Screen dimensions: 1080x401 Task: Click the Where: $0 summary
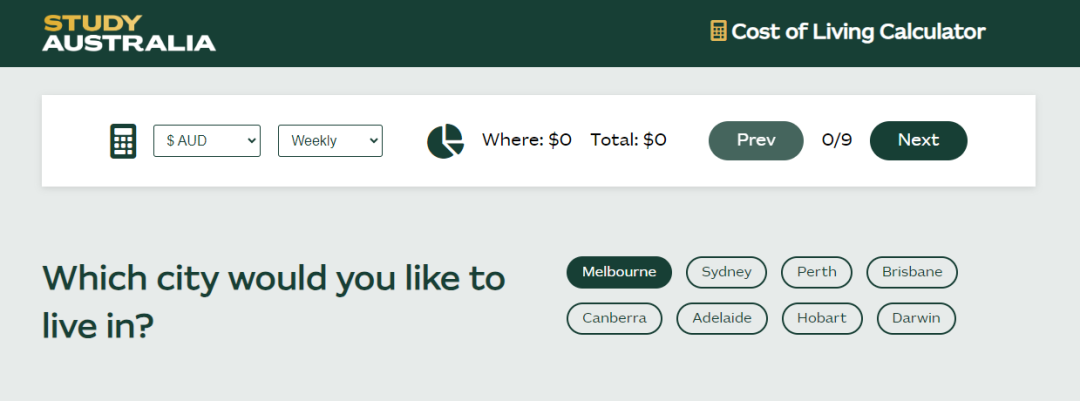[526, 141]
